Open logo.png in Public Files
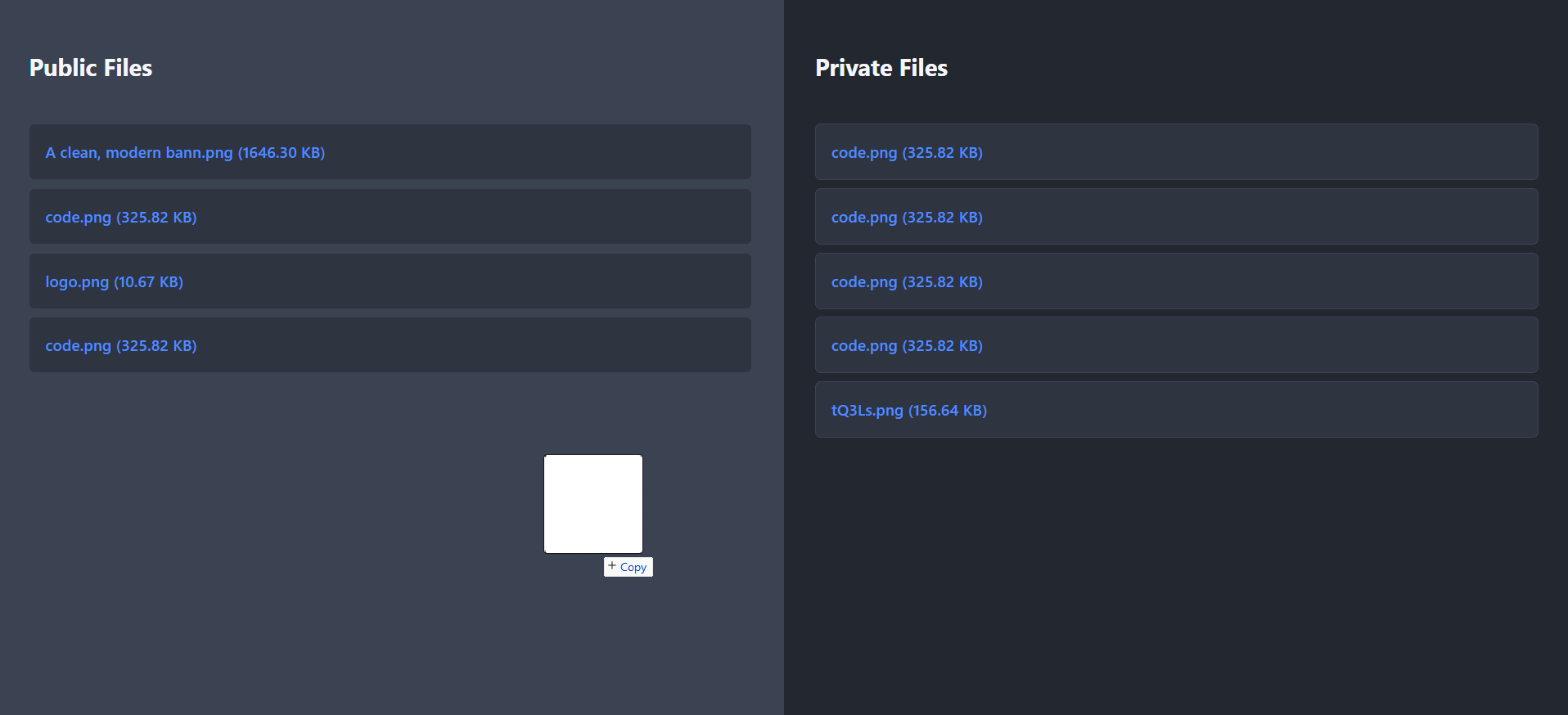Image resolution: width=1568 pixels, height=715 pixels. [x=77, y=282]
